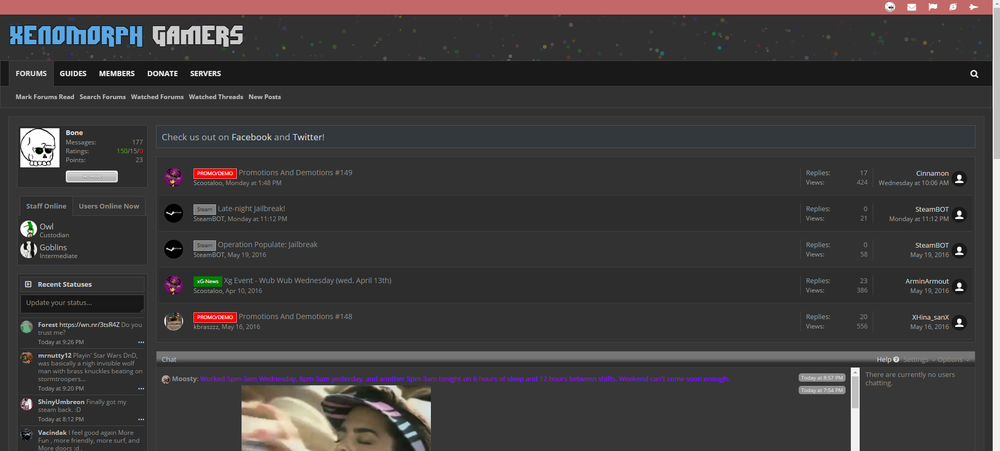Open options dots on mrnutty12's status
Image resolution: width=1000 pixels, height=451 pixels.
(141, 388)
